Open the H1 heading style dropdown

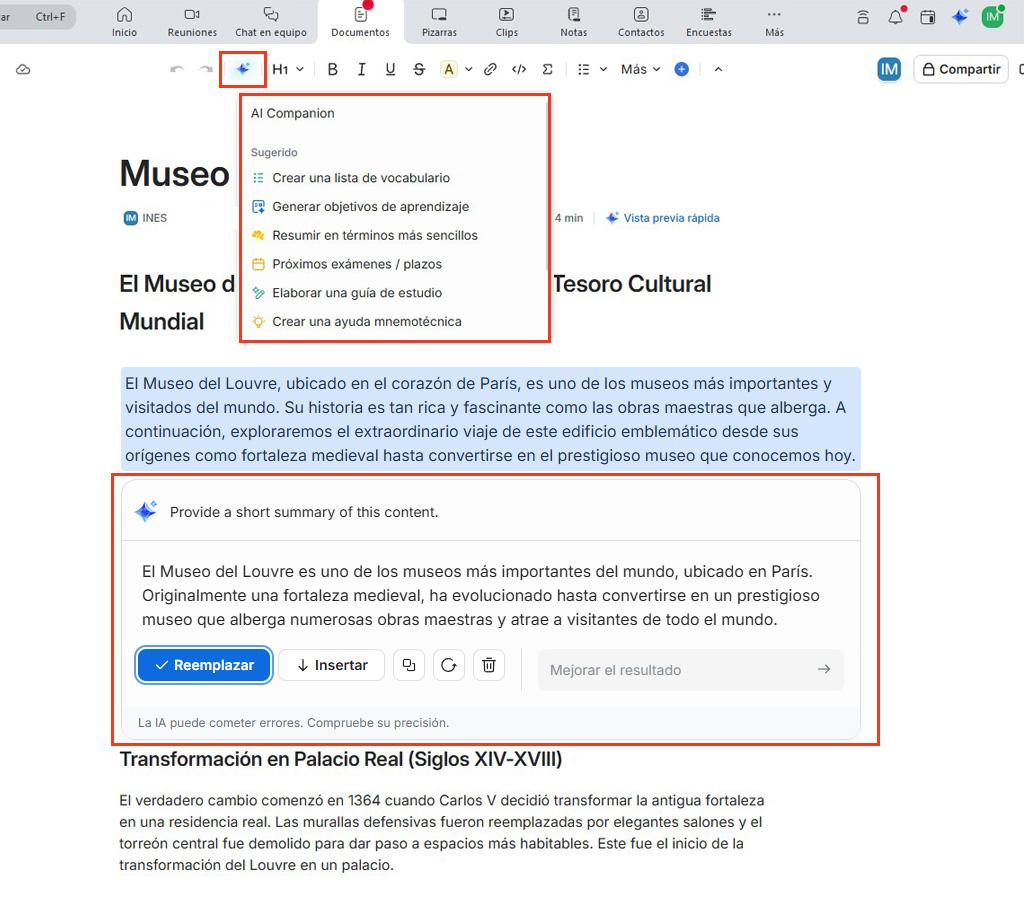(287, 69)
